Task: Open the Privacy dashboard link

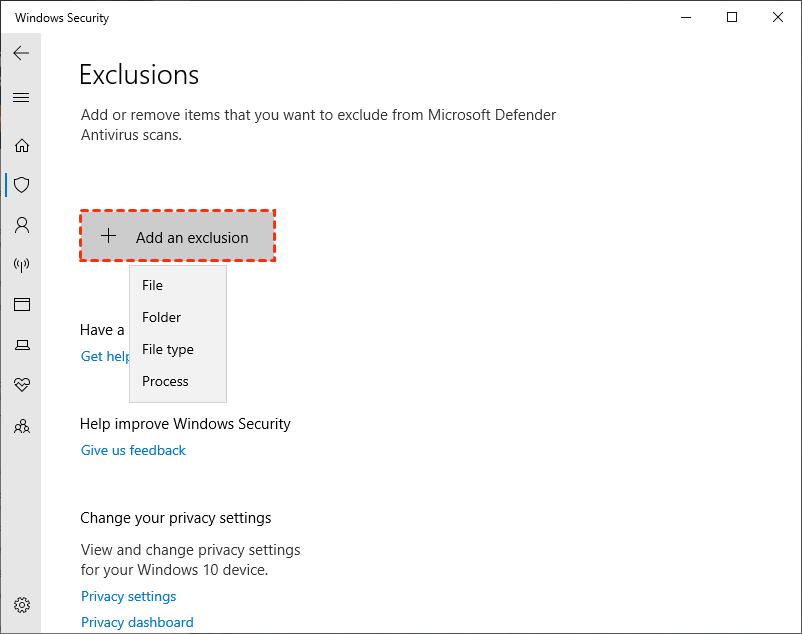Action: pos(137,622)
